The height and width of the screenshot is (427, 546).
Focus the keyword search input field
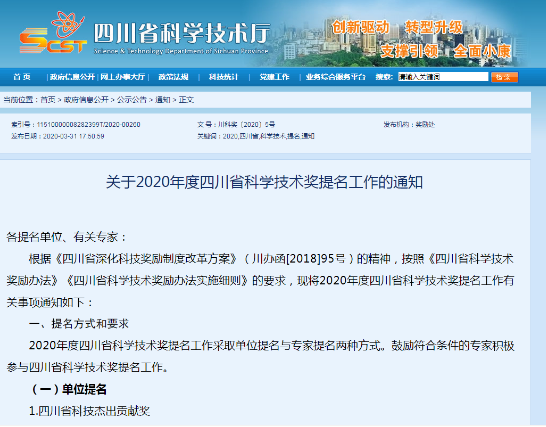point(443,77)
